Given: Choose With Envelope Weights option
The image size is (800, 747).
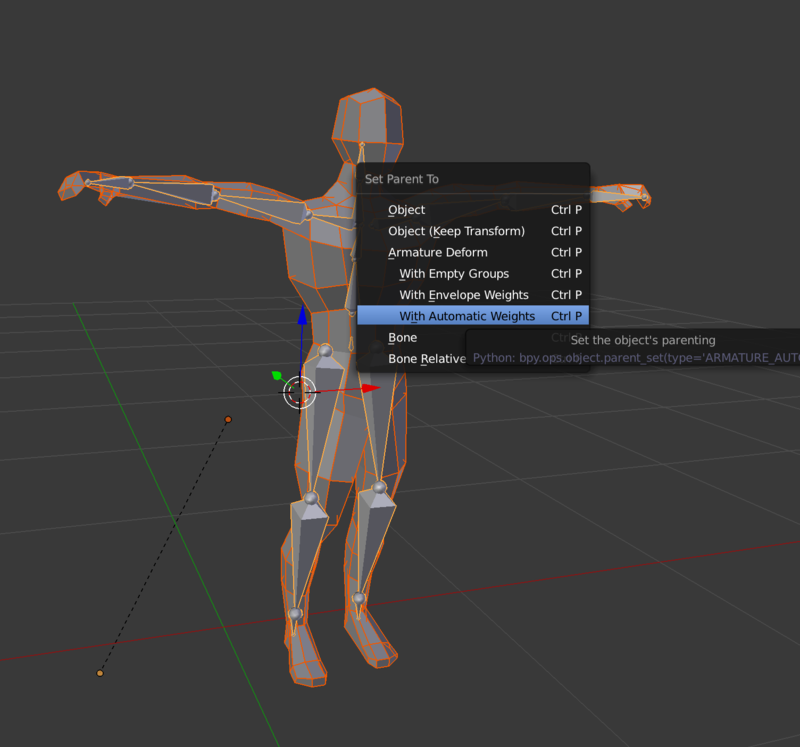Looking at the screenshot, I should pyautogui.click(x=472, y=295).
